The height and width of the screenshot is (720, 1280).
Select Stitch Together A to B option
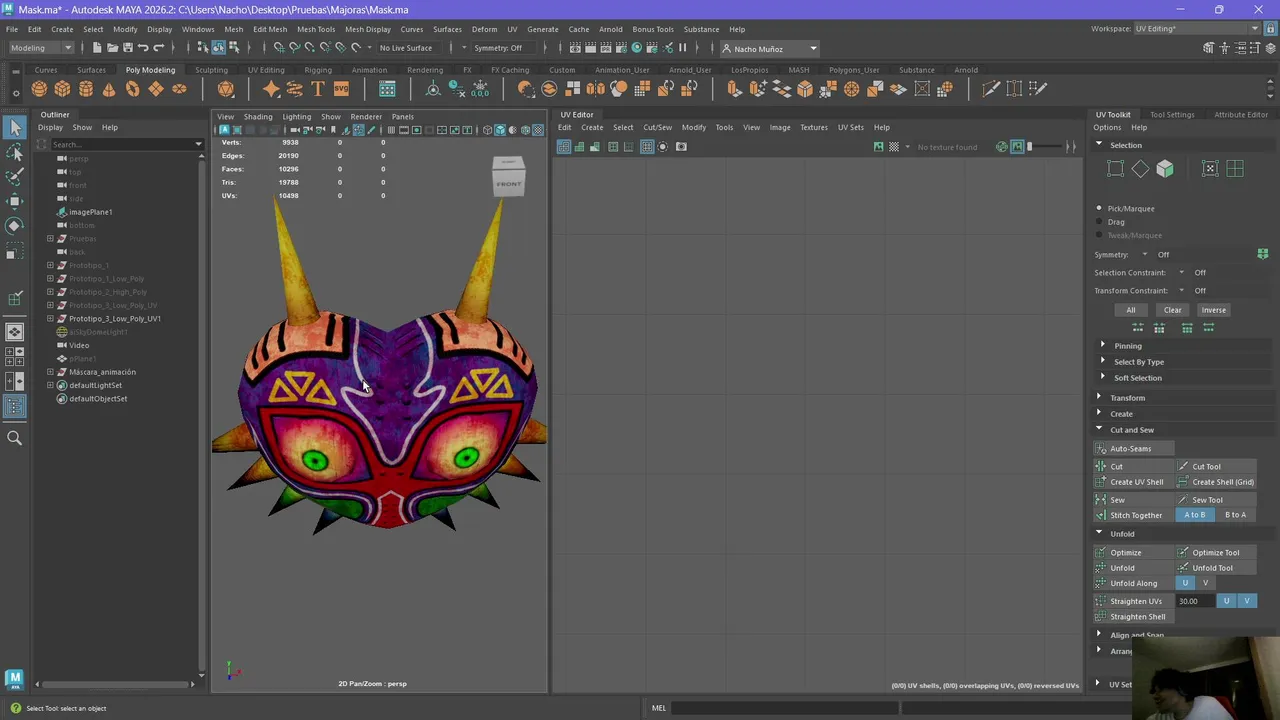[x=1195, y=515]
